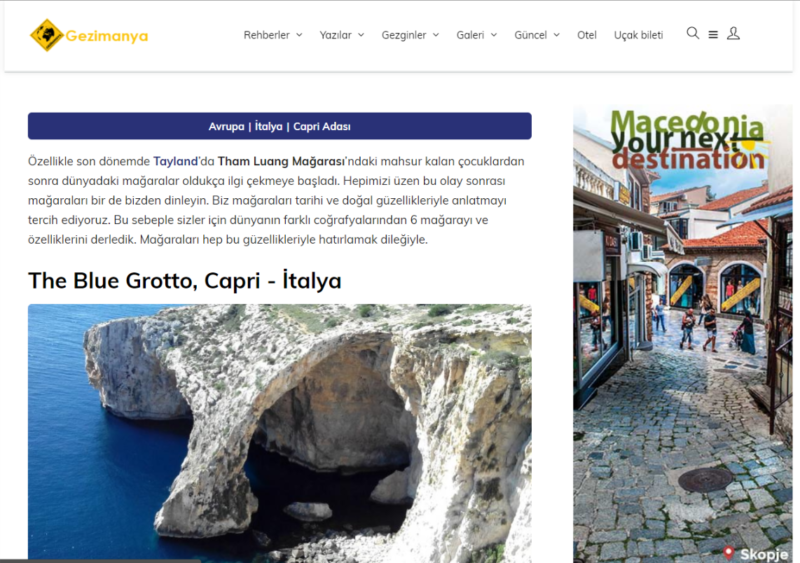Open the Blue Grotto cliff photo
800x563 pixels.
click(x=280, y=433)
